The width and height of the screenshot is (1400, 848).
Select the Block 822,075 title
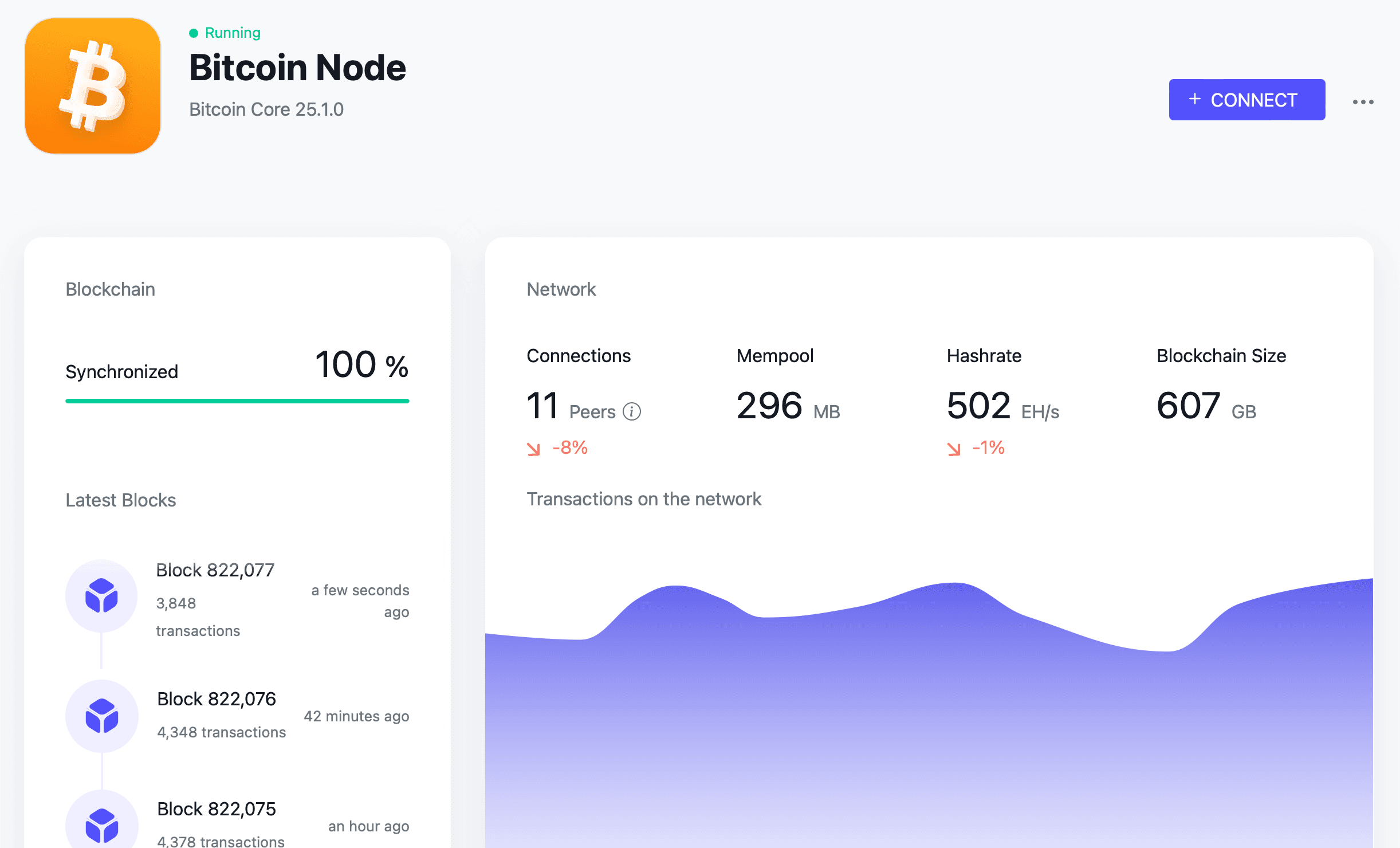coord(217,809)
